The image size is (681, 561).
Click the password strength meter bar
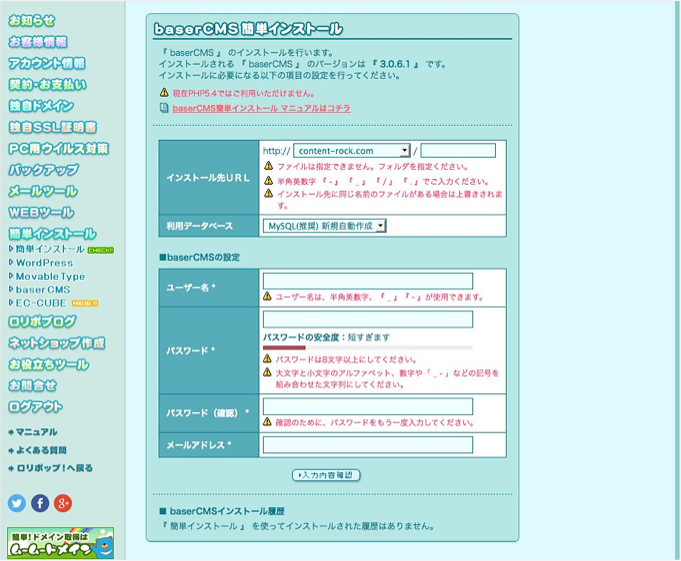tap(367, 347)
